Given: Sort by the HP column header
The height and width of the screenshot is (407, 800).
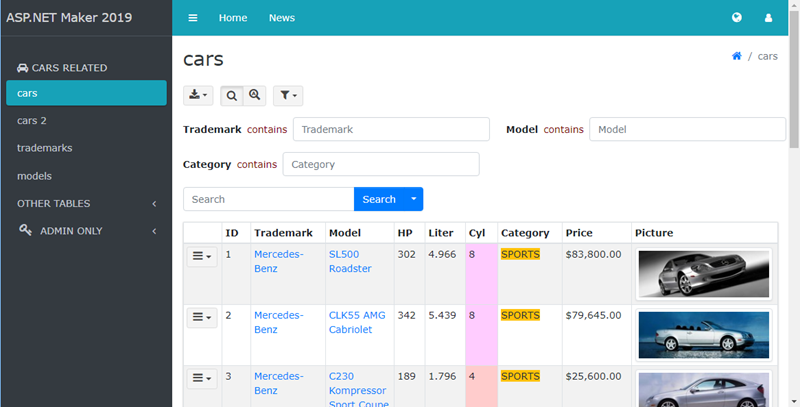Looking at the screenshot, I should 405,233.
